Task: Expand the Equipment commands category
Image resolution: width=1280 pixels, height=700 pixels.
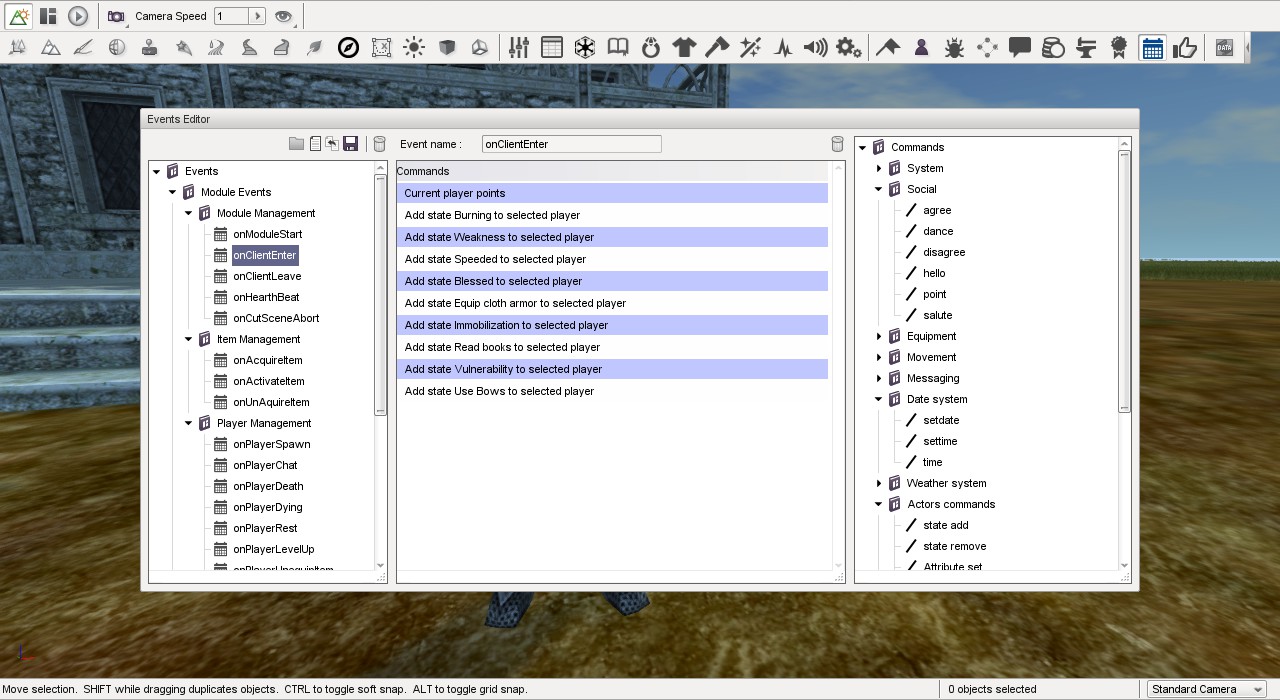Action: pos(879,336)
